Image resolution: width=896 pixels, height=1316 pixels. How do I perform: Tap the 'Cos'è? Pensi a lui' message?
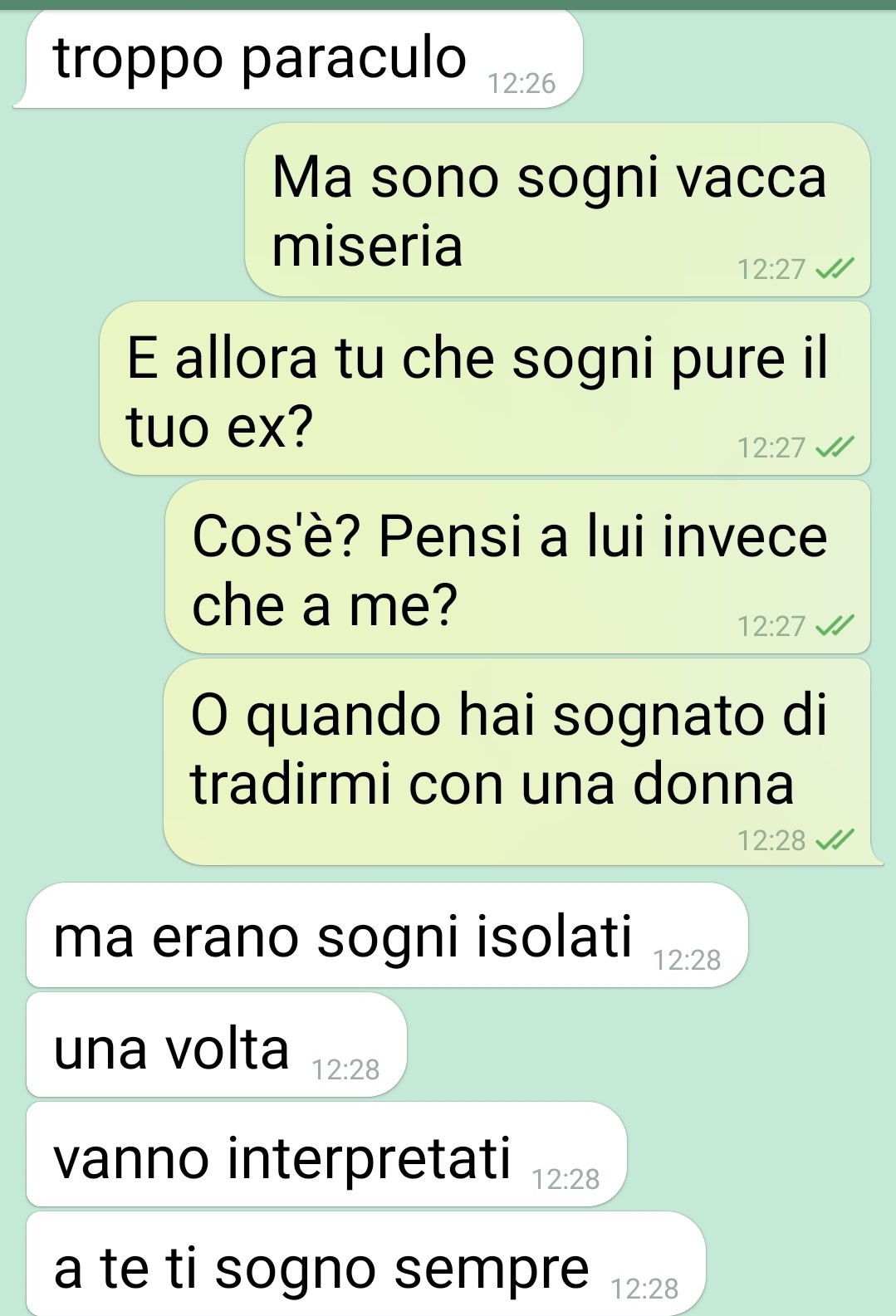tap(518, 566)
